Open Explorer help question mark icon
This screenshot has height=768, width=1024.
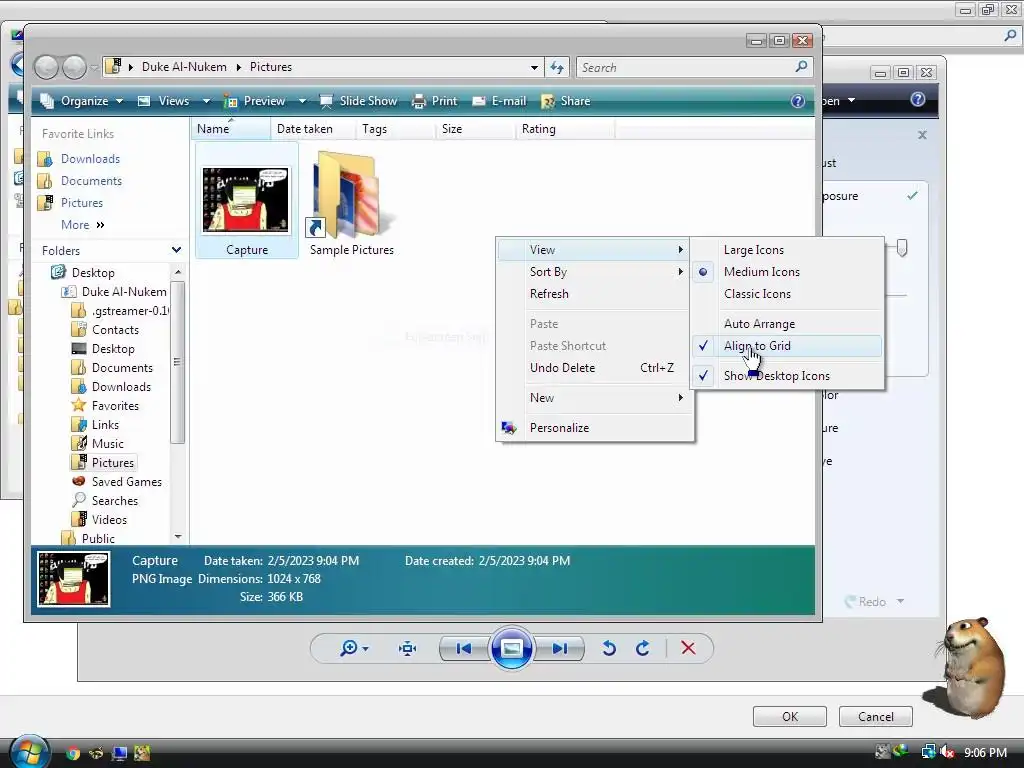click(797, 101)
